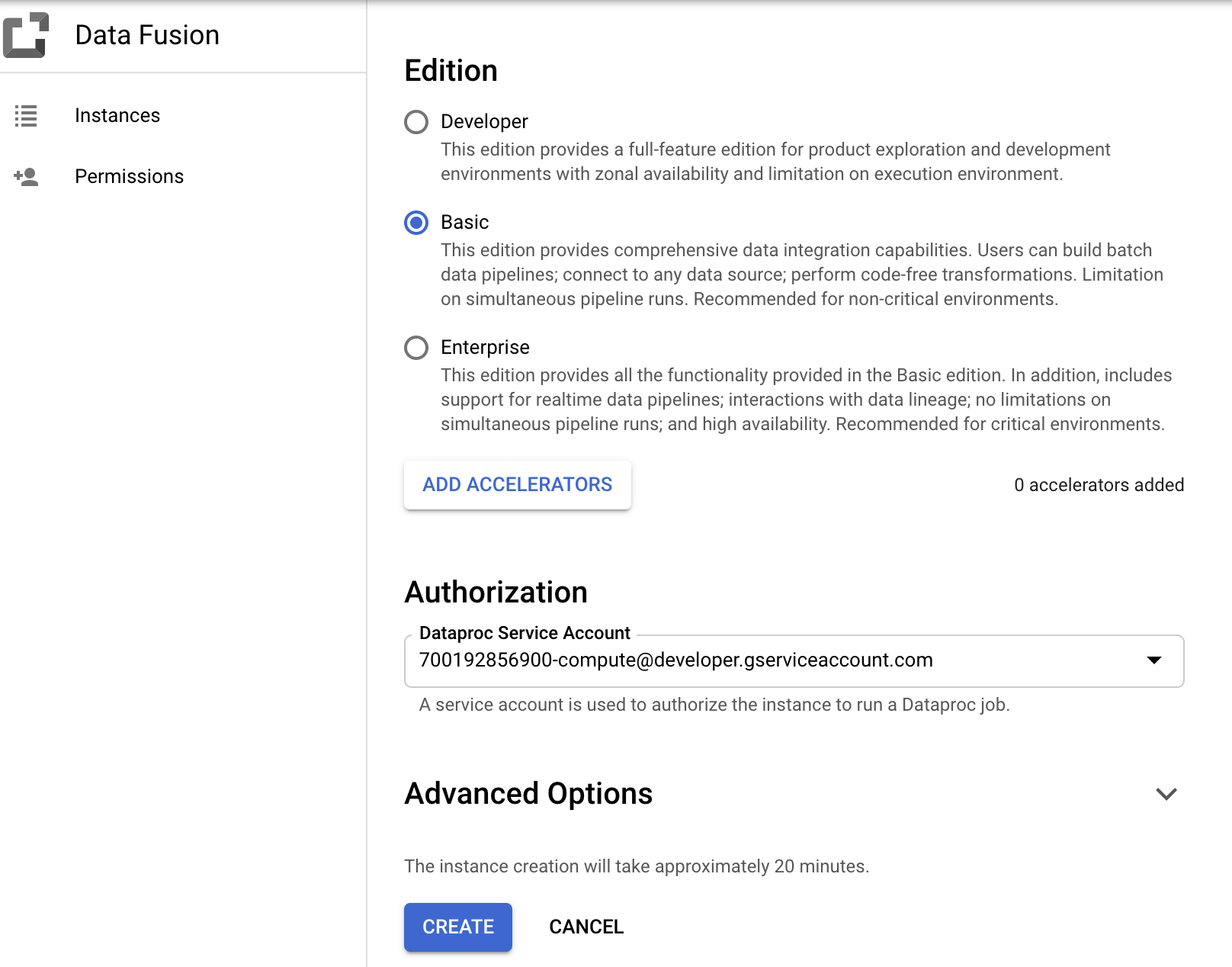Screen dimensions: 1232x967
Task: Click the Basic edition label
Action: [464, 222]
